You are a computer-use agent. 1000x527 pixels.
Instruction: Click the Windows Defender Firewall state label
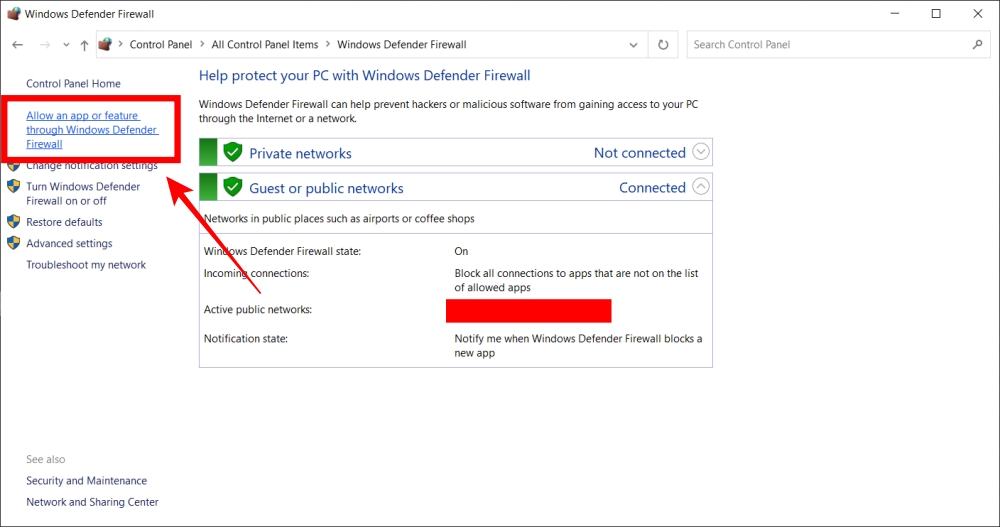[x=283, y=251]
